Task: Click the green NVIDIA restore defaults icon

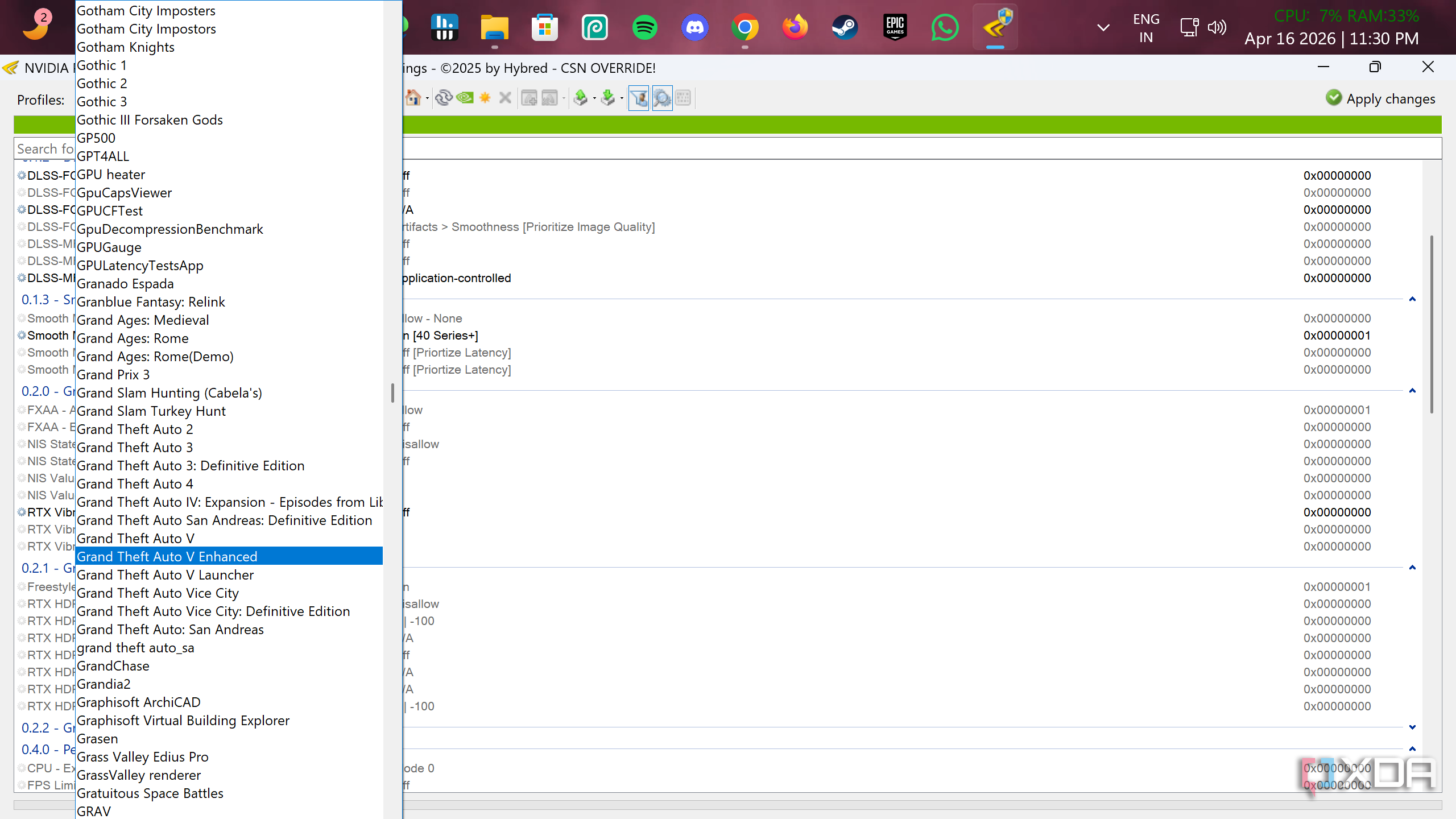Action: coord(465,98)
